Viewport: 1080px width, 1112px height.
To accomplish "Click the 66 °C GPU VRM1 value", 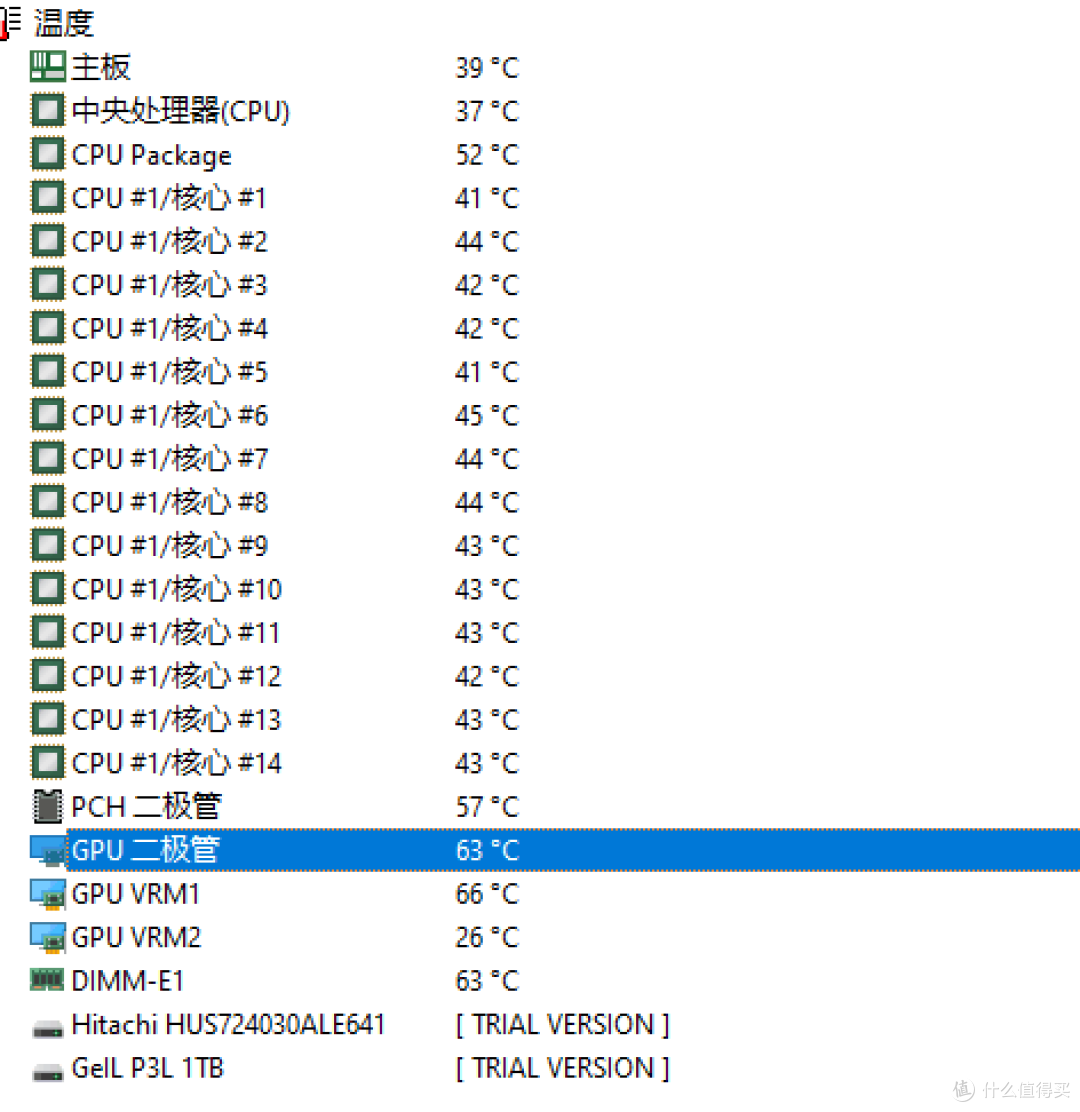I will 487,894.
